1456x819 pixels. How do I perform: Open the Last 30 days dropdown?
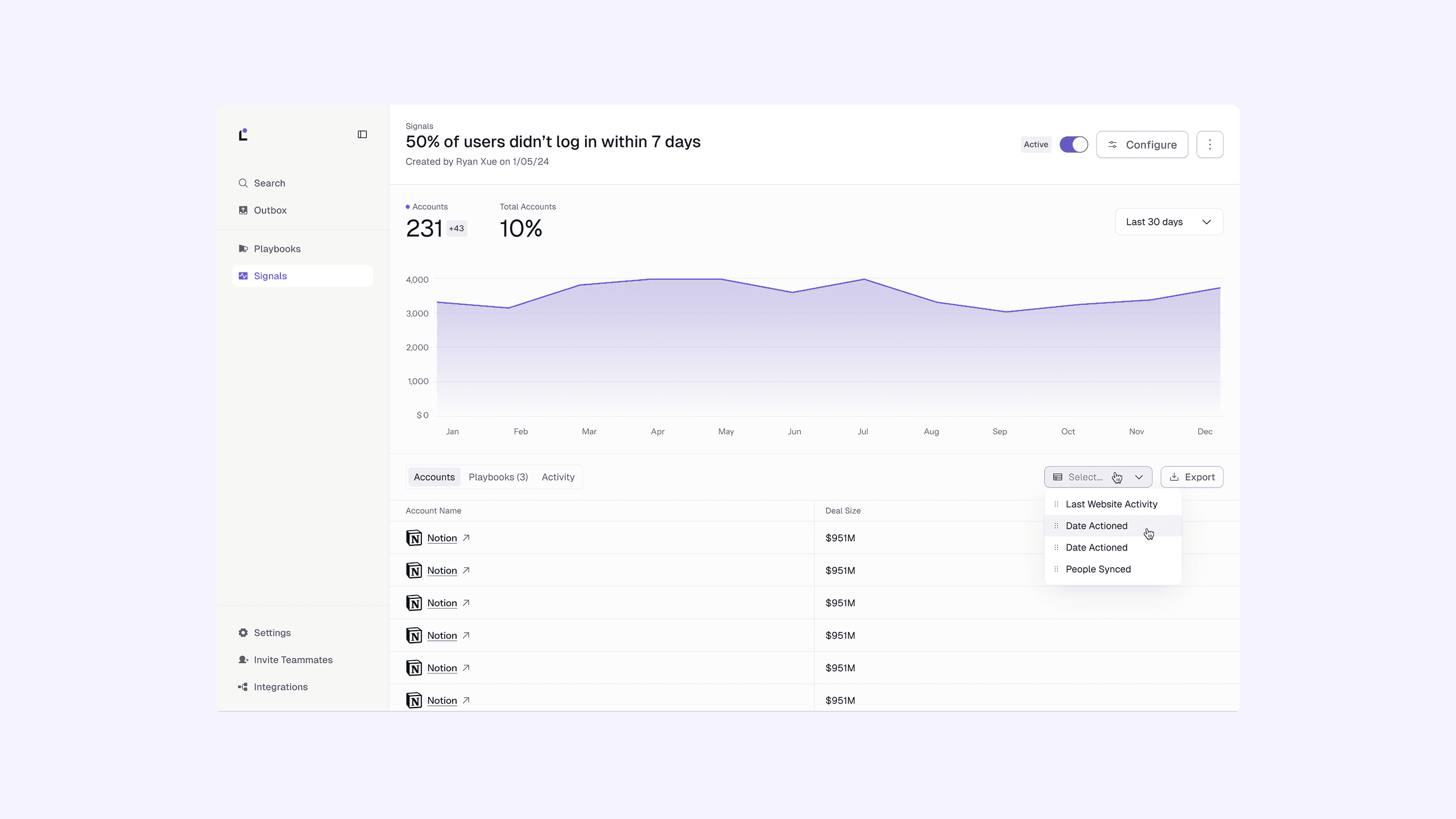coord(1169,222)
